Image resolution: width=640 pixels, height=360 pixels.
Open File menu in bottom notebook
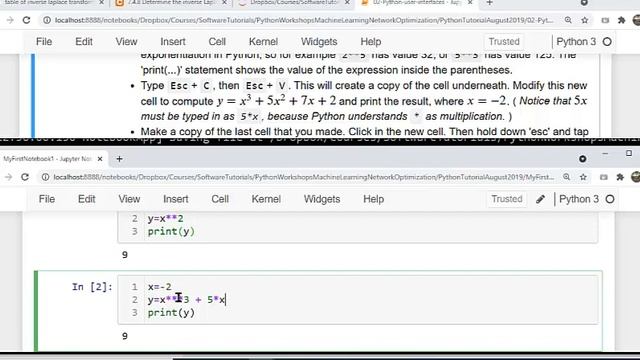tap(47, 199)
